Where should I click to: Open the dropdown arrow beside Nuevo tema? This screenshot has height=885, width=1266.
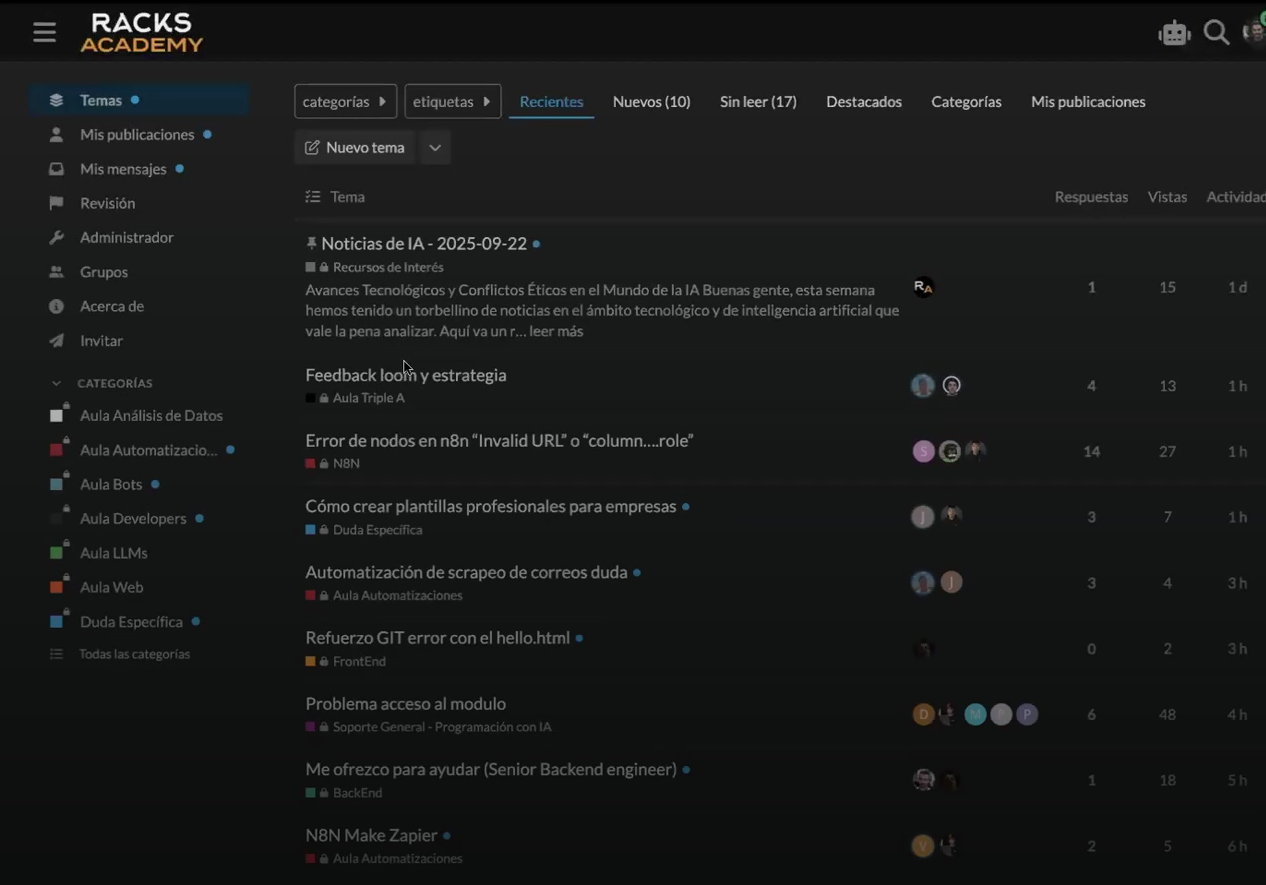(x=435, y=148)
